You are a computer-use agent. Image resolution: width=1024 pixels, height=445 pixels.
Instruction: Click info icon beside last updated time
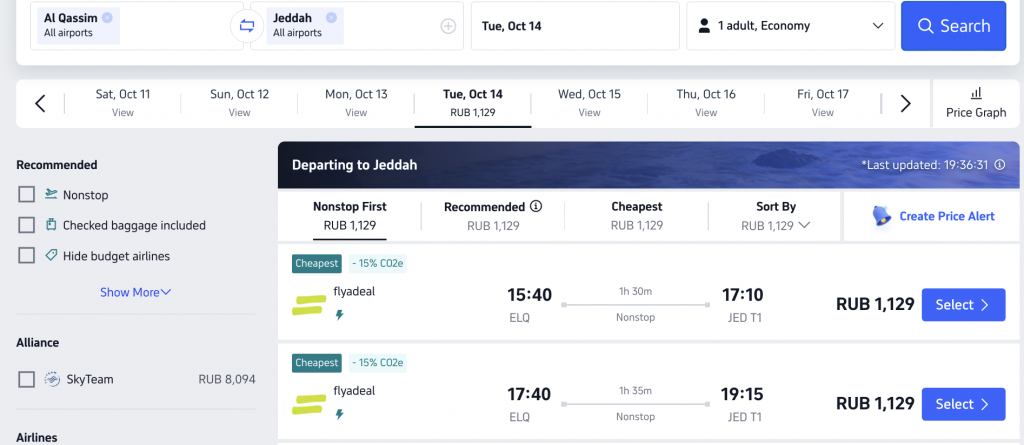coord(999,165)
